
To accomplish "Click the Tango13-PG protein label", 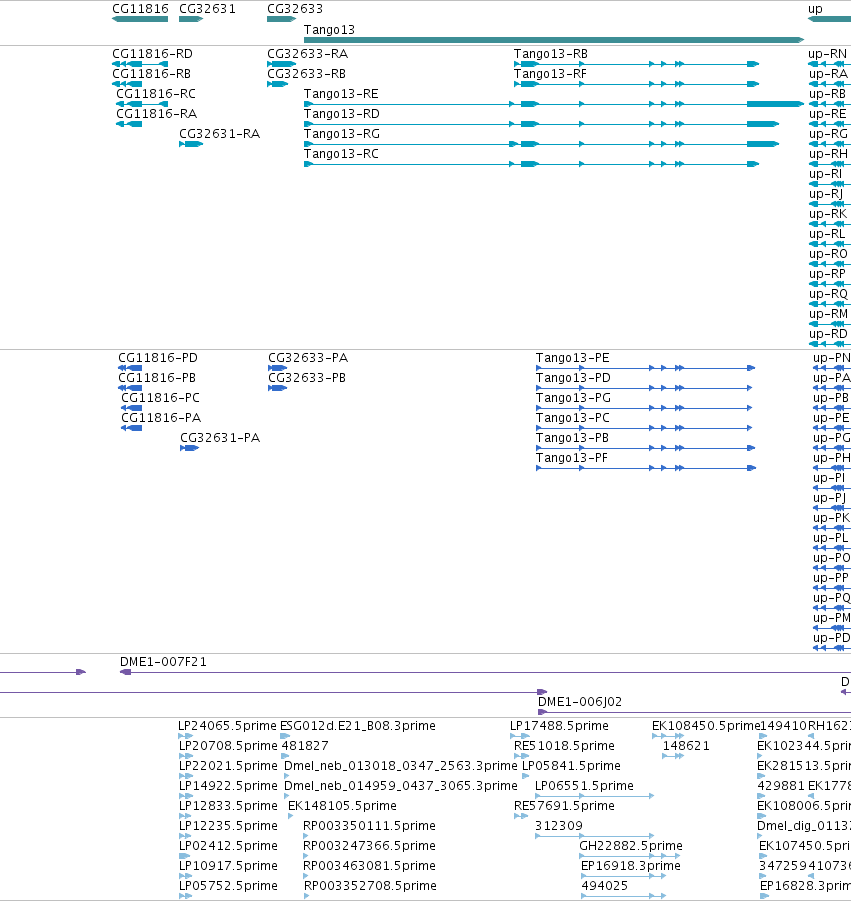I will [573, 398].
